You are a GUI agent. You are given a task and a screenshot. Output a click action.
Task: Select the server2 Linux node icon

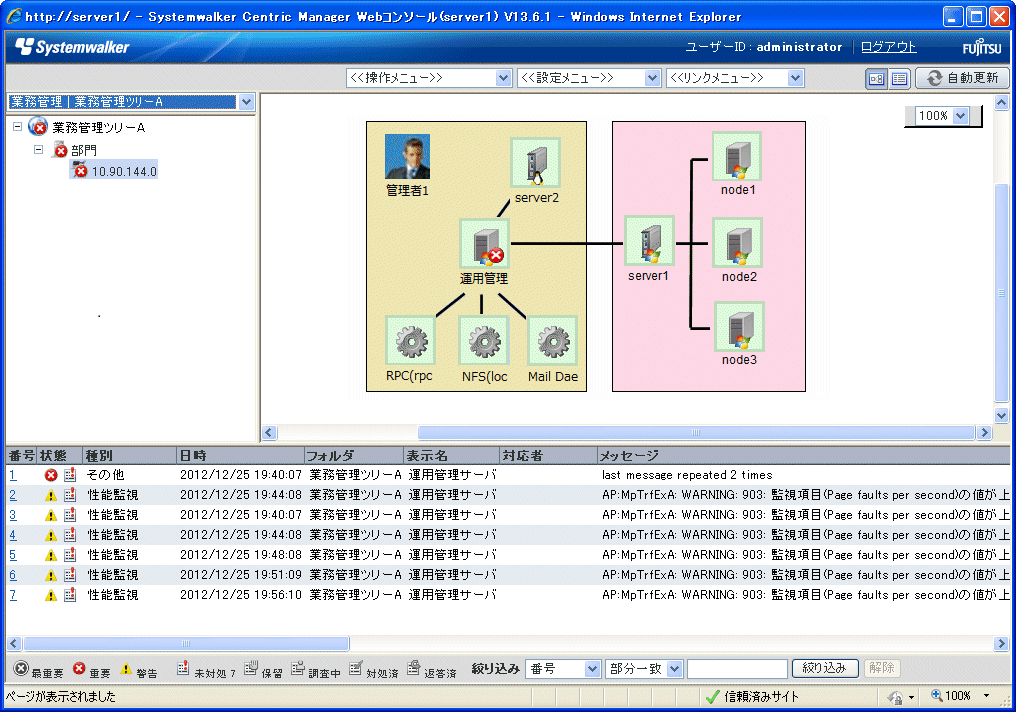tap(536, 163)
